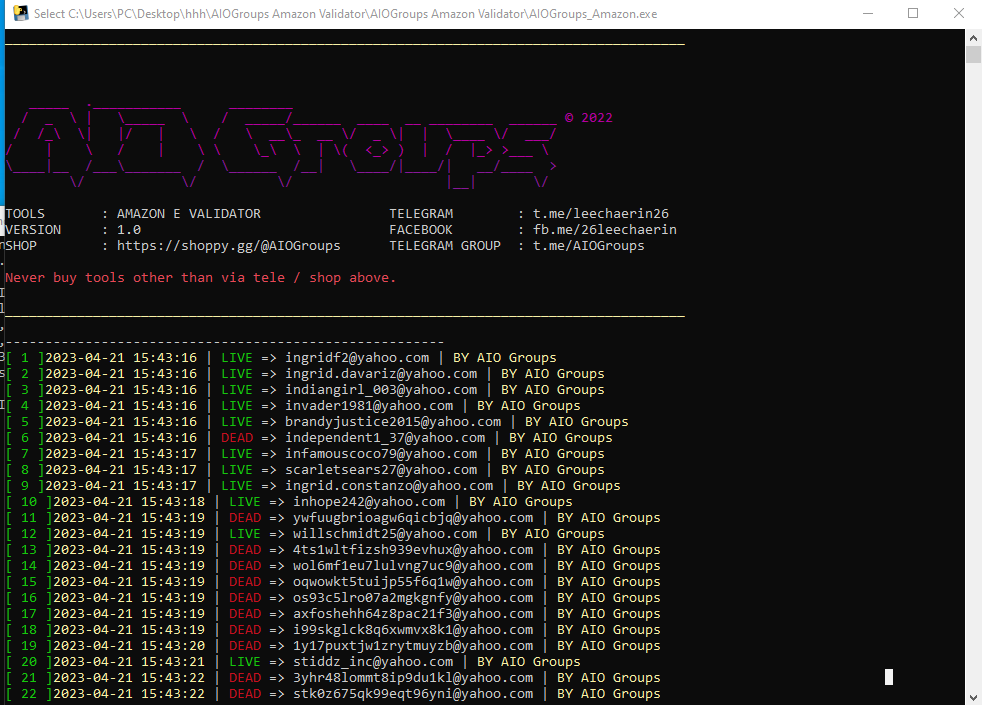Maximize the console window
Image resolution: width=982 pixels, height=705 pixels.
tap(913, 14)
